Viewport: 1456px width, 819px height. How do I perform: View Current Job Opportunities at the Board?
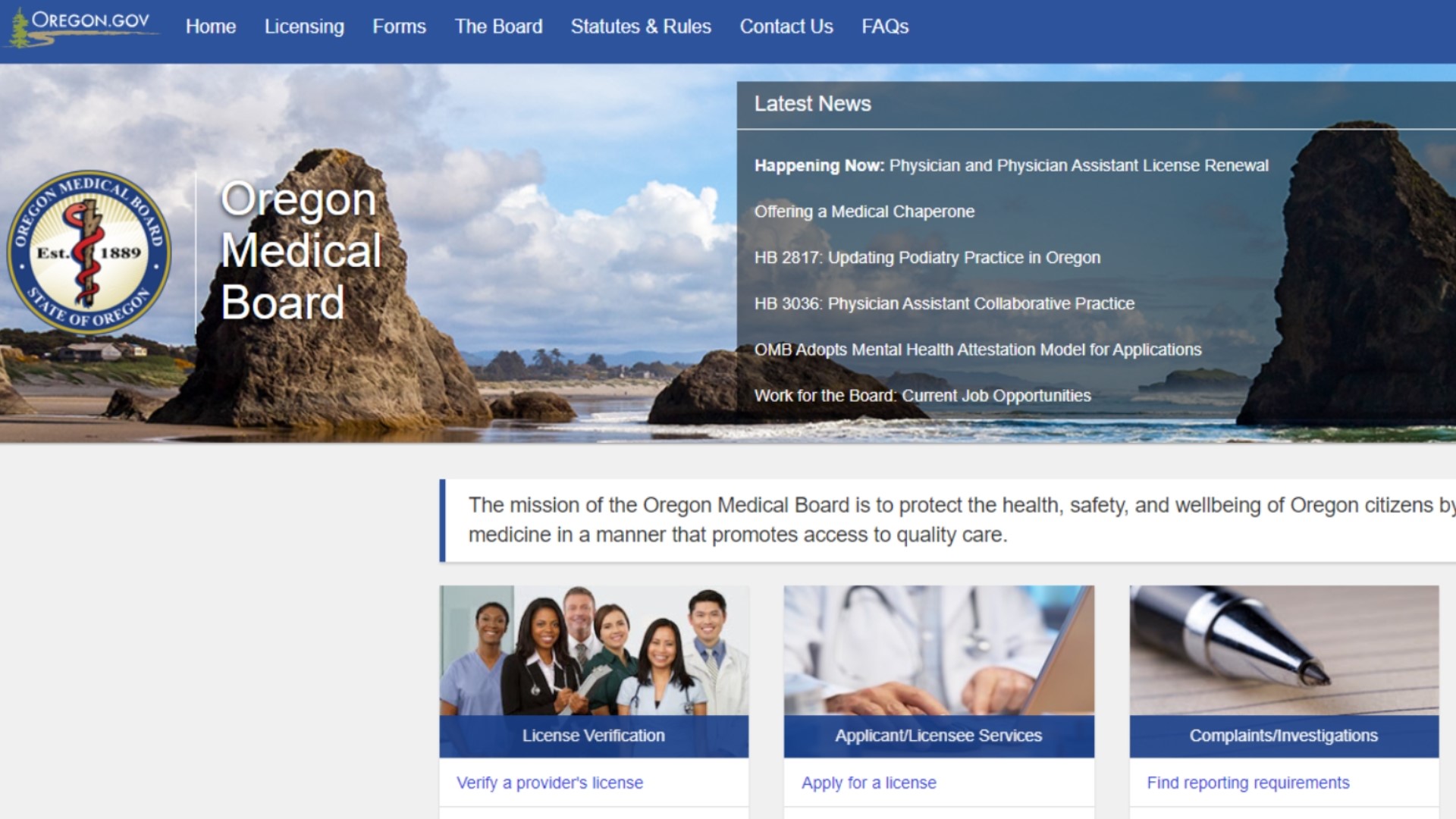[x=922, y=395]
